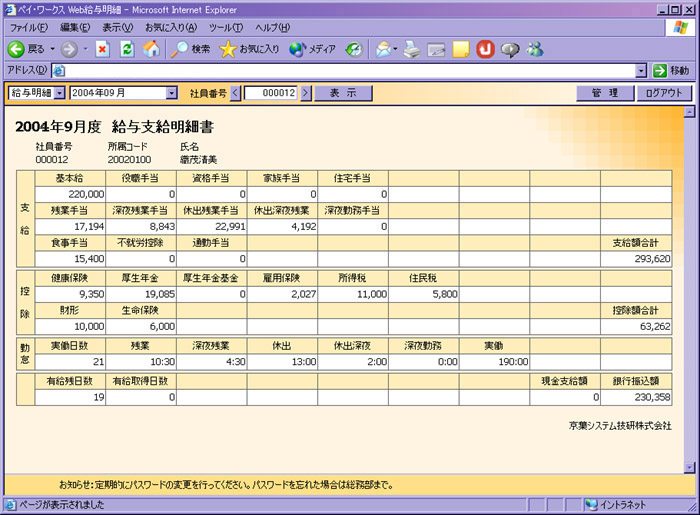Image resolution: width=700 pixels, height=515 pixels.
Task: Click the IE Back arrow button
Action: click(17, 48)
